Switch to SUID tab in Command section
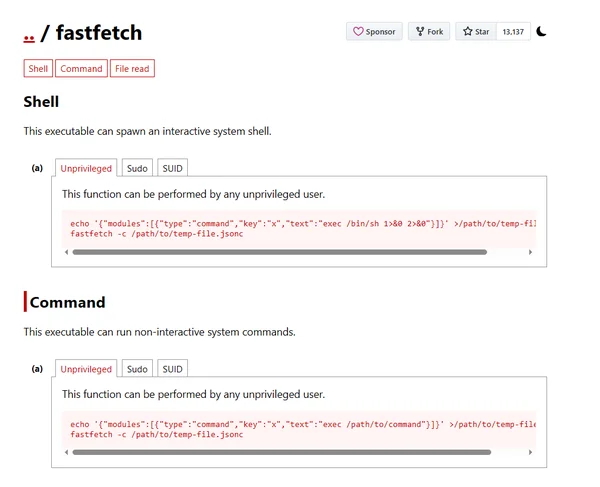The width and height of the screenshot is (600, 487). tap(172, 369)
